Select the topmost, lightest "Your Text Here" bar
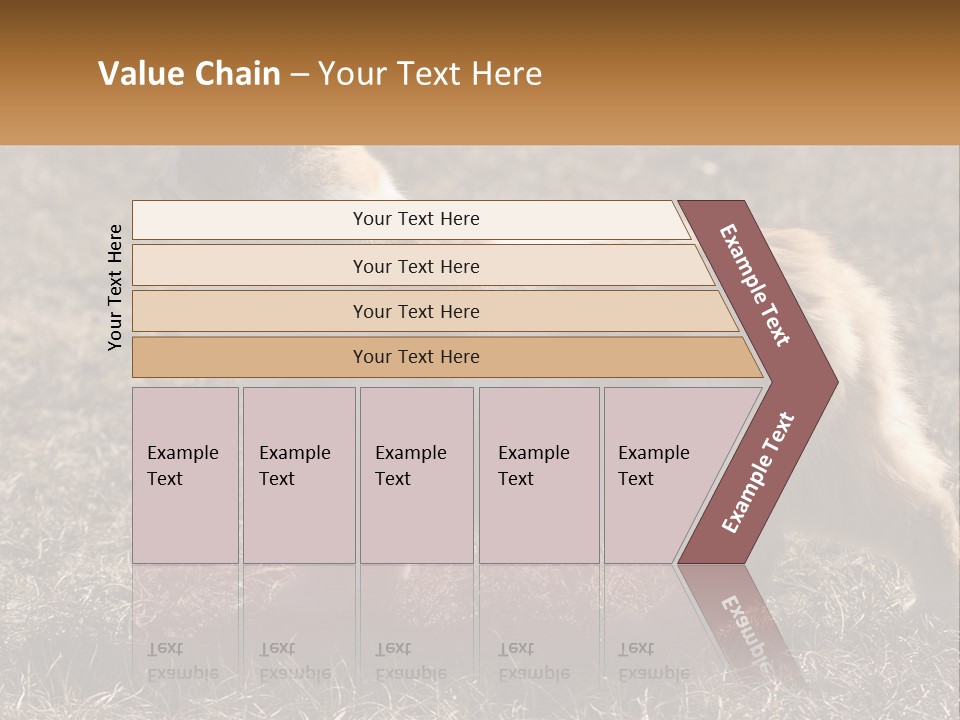 415,219
